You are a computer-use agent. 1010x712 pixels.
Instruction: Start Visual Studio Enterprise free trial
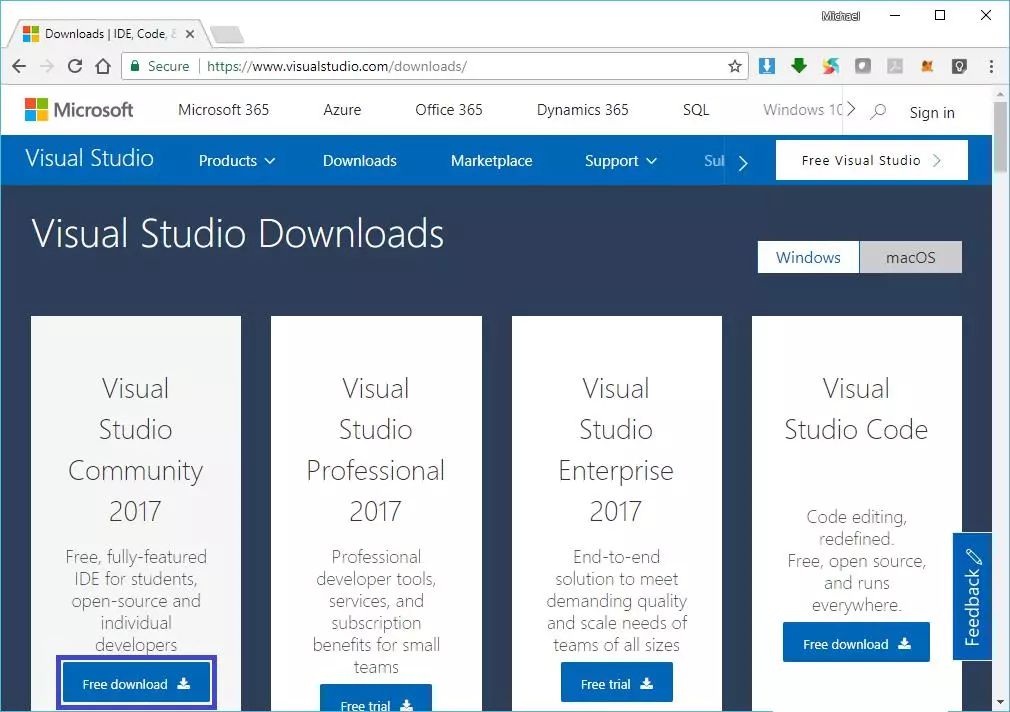click(x=616, y=682)
